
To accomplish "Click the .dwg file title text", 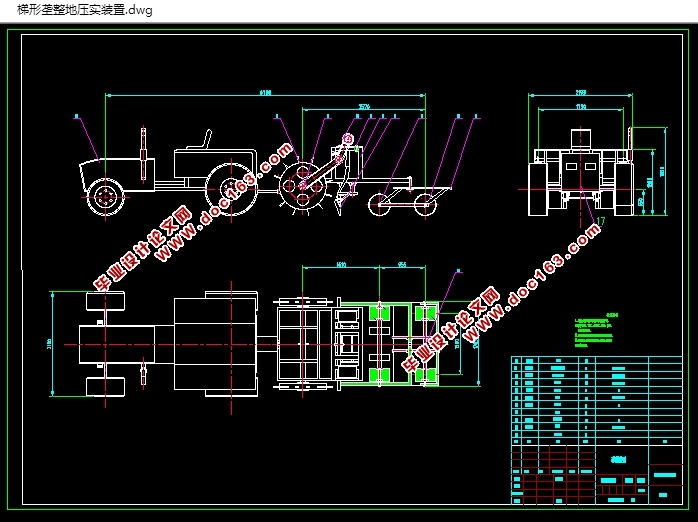I will (85, 10).
